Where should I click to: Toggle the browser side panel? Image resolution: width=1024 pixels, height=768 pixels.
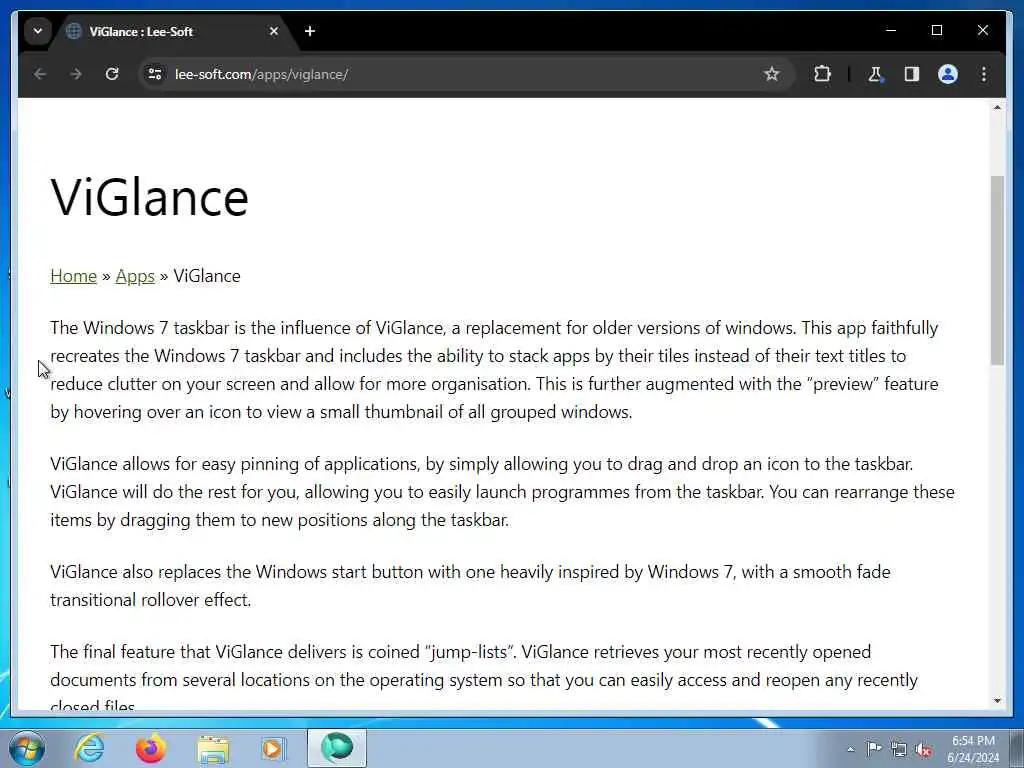(912, 74)
